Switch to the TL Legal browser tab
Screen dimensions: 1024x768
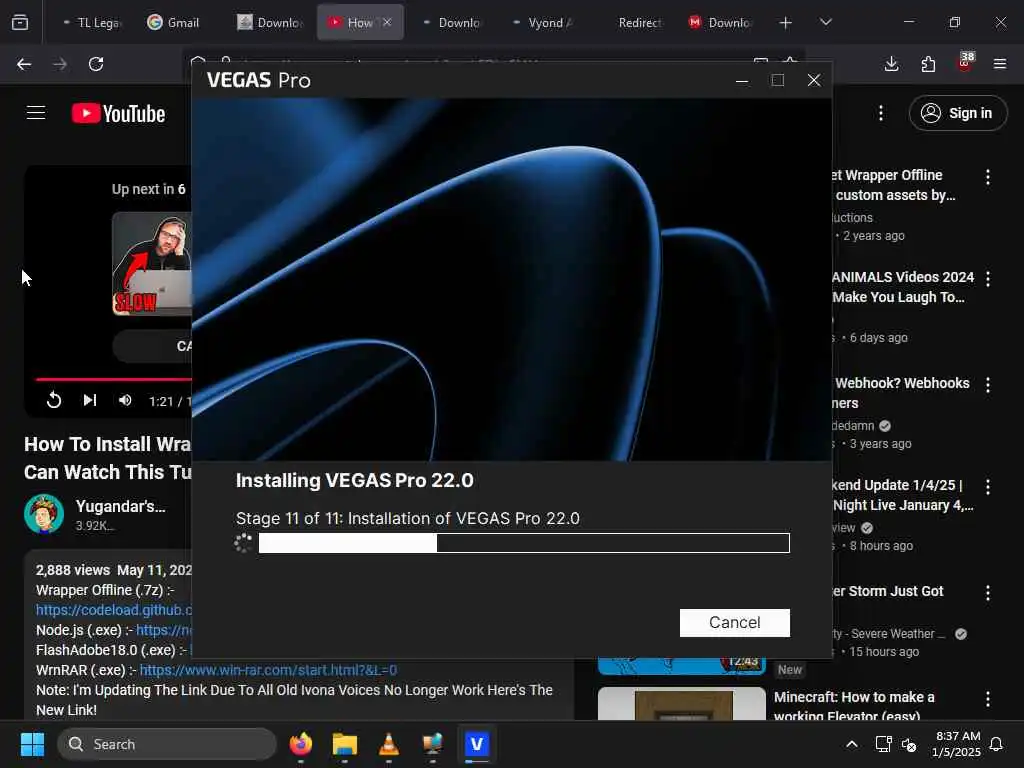[x=91, y=22]
